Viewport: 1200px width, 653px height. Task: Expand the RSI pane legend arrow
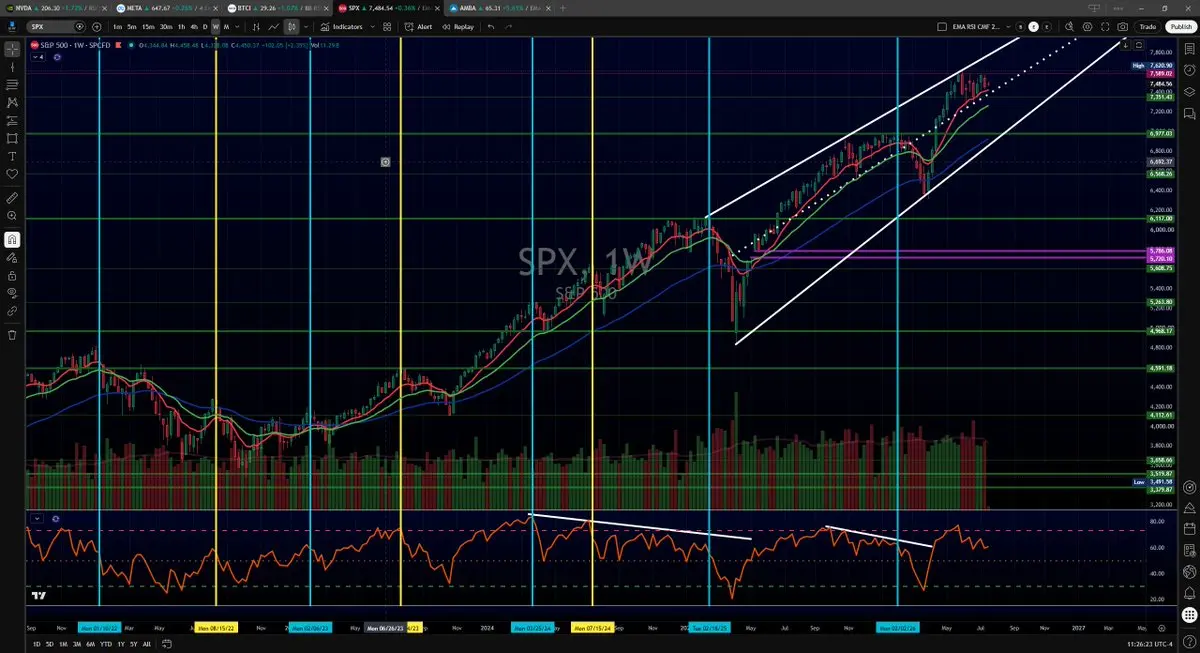[x=38, y=518]
